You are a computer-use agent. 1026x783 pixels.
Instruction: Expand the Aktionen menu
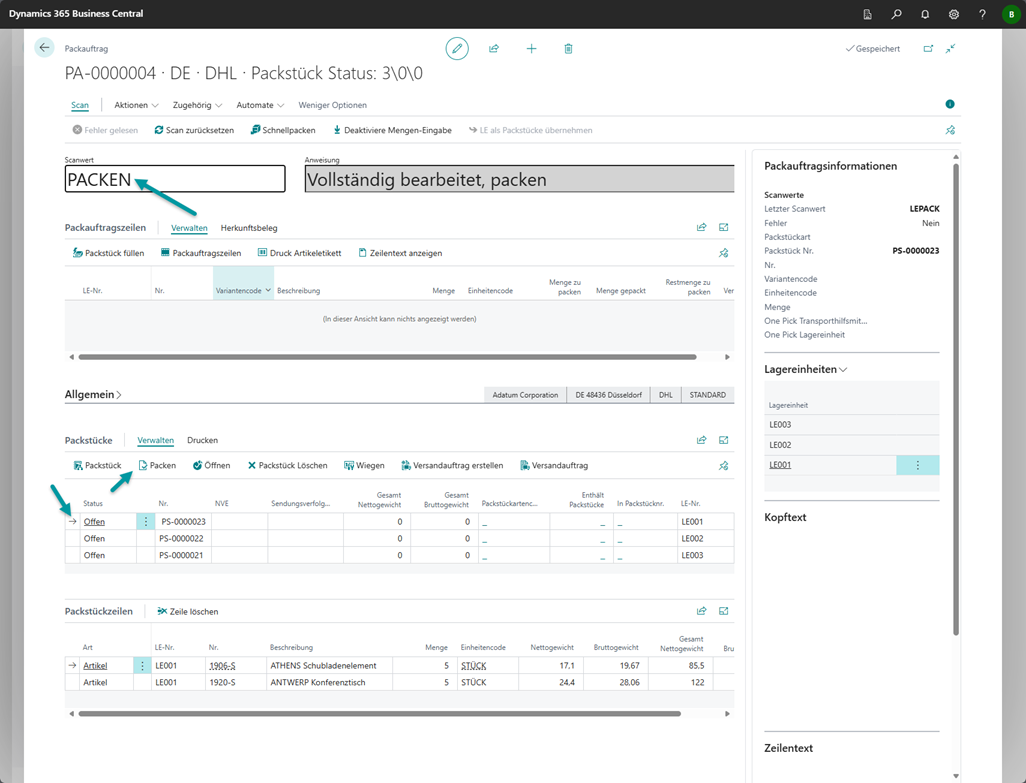pyautogui.click(x=136, y=105)
